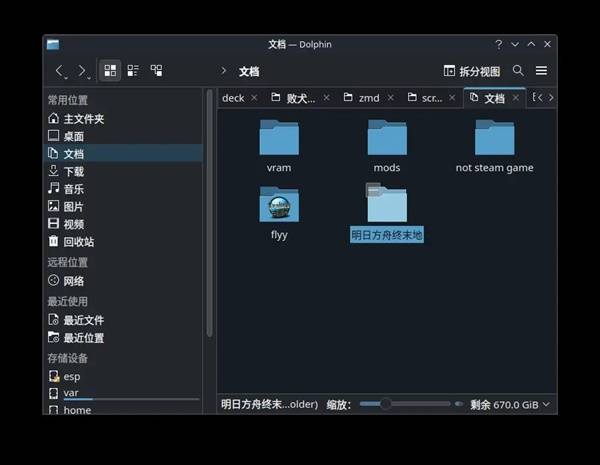Open 下载 downloads in sidebar
Viewport: 600px width, 465px height.
click(x=73, y=171)
